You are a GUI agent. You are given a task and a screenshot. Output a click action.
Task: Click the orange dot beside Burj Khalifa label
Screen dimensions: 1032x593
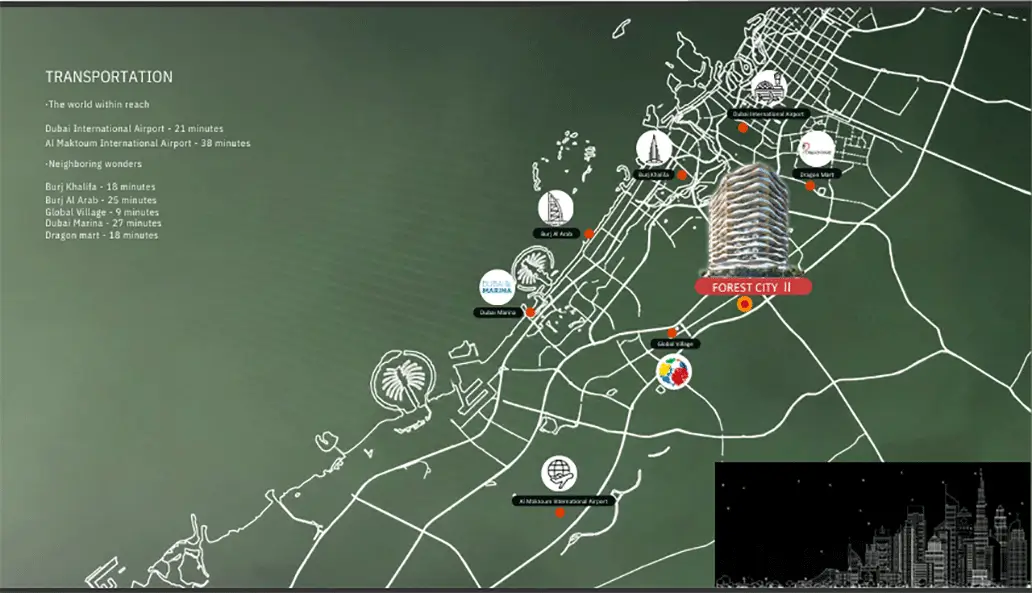coord(683,175)
